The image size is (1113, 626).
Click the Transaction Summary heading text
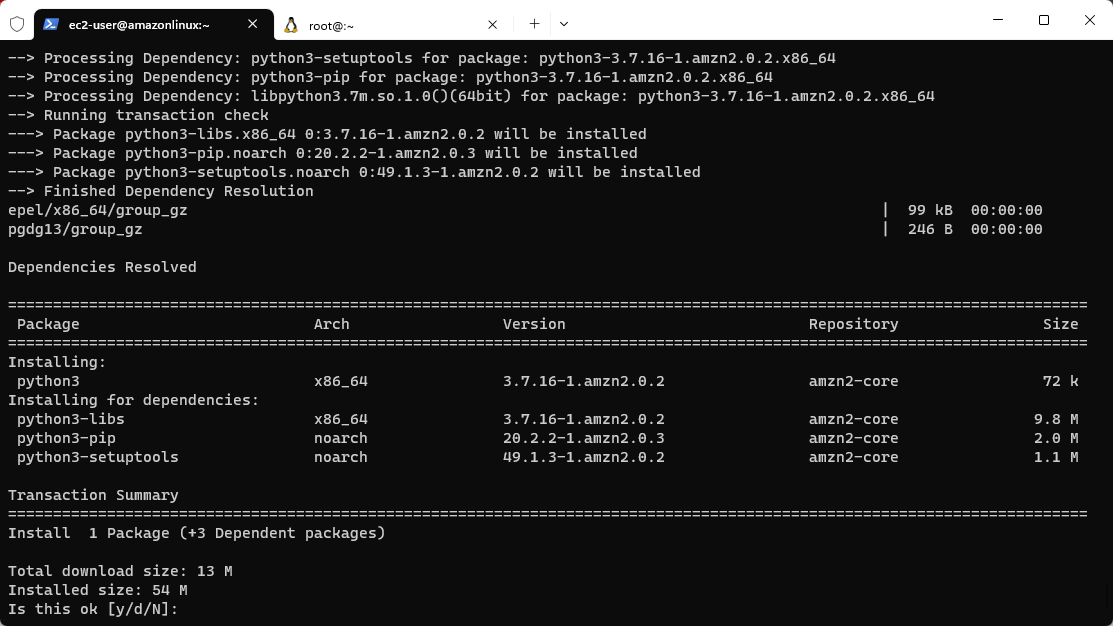[93, 494]
